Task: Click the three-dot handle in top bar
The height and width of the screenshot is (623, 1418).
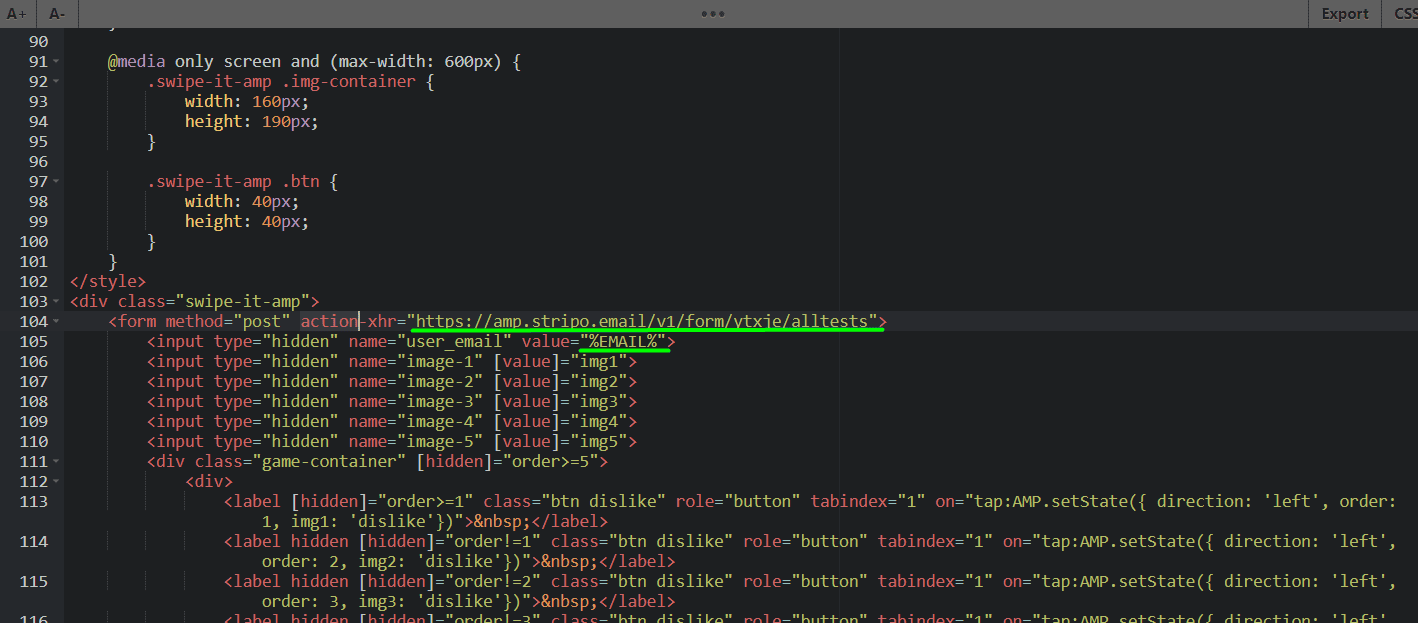Action: point(712,13)
